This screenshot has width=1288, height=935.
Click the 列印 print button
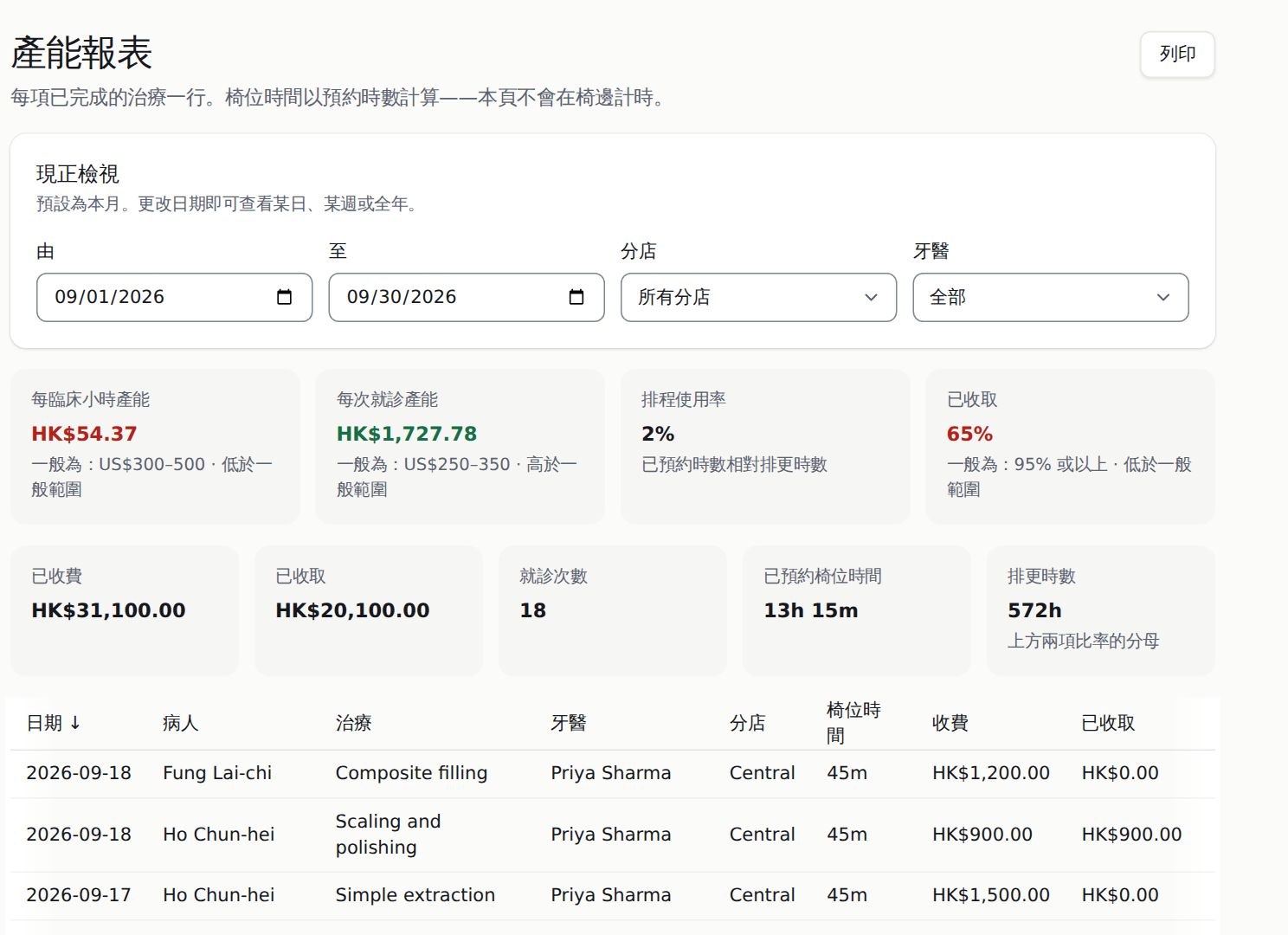point(1177,54)
